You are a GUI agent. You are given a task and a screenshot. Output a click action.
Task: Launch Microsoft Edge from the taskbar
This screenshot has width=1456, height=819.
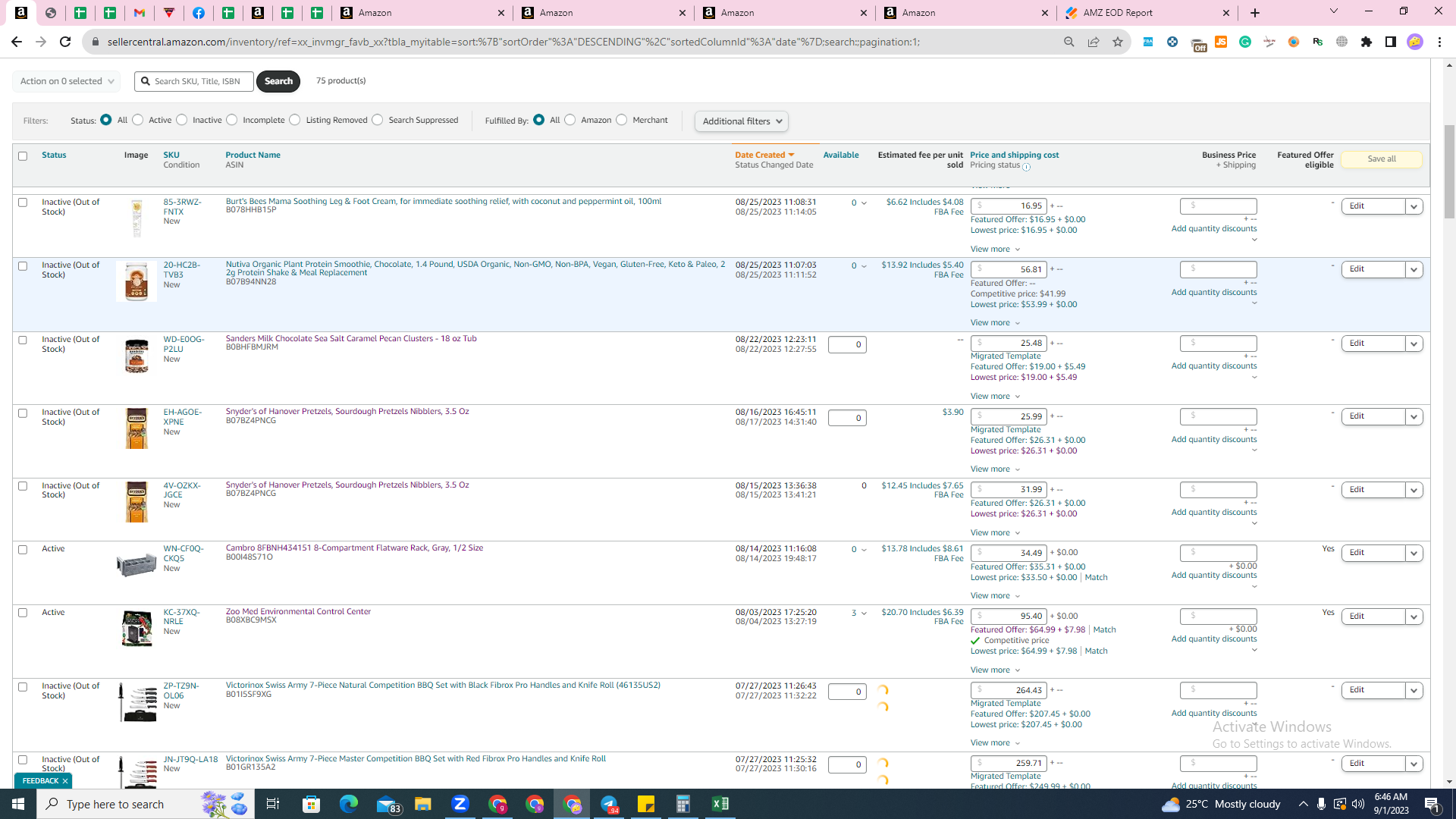tap(348, 804)
